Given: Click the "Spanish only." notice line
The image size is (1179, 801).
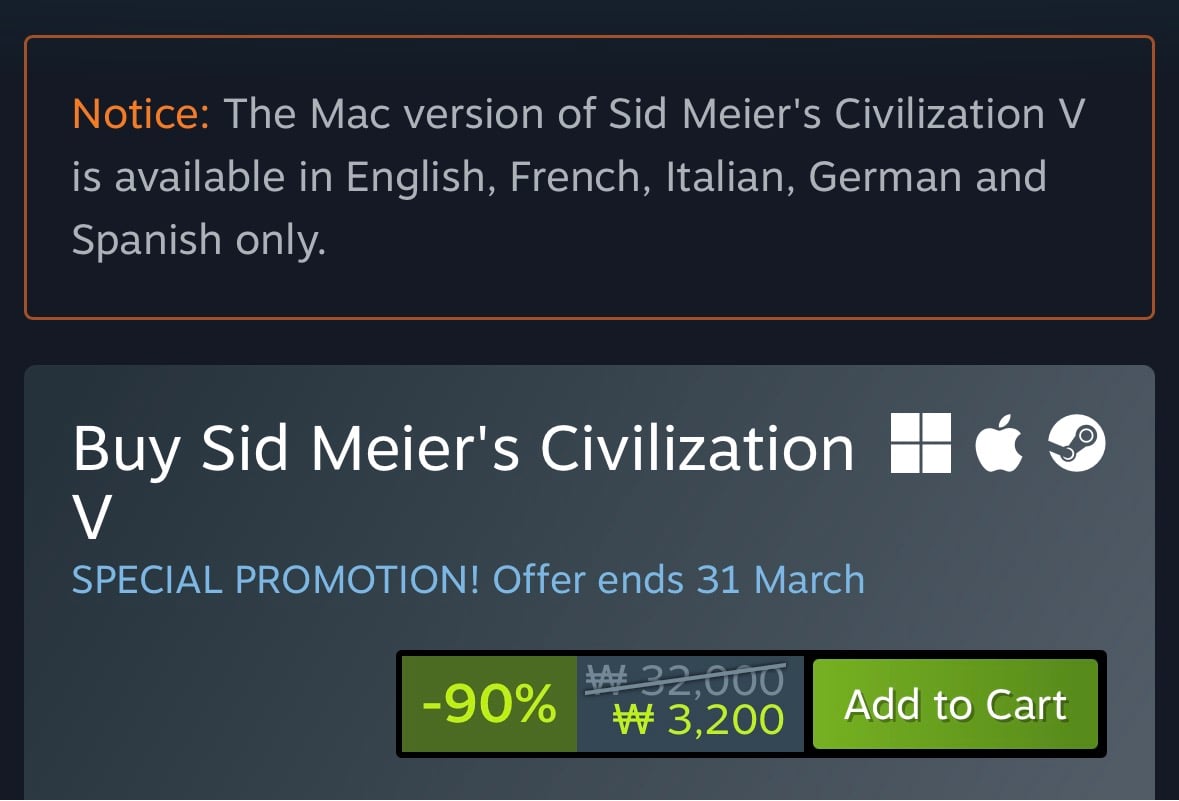Looking at the screenshot, I should pos(198,240).
